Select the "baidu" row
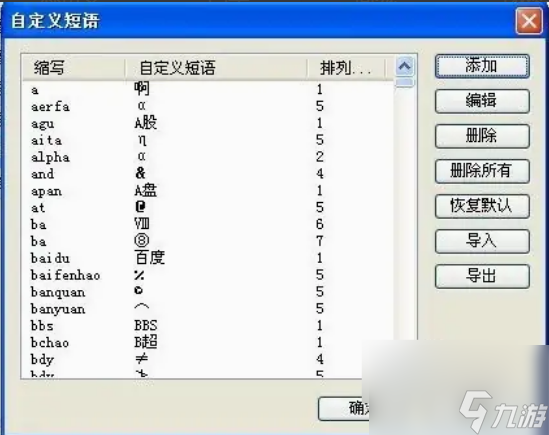This screenshot has height=435, width=549. click(x=208, y=258)
